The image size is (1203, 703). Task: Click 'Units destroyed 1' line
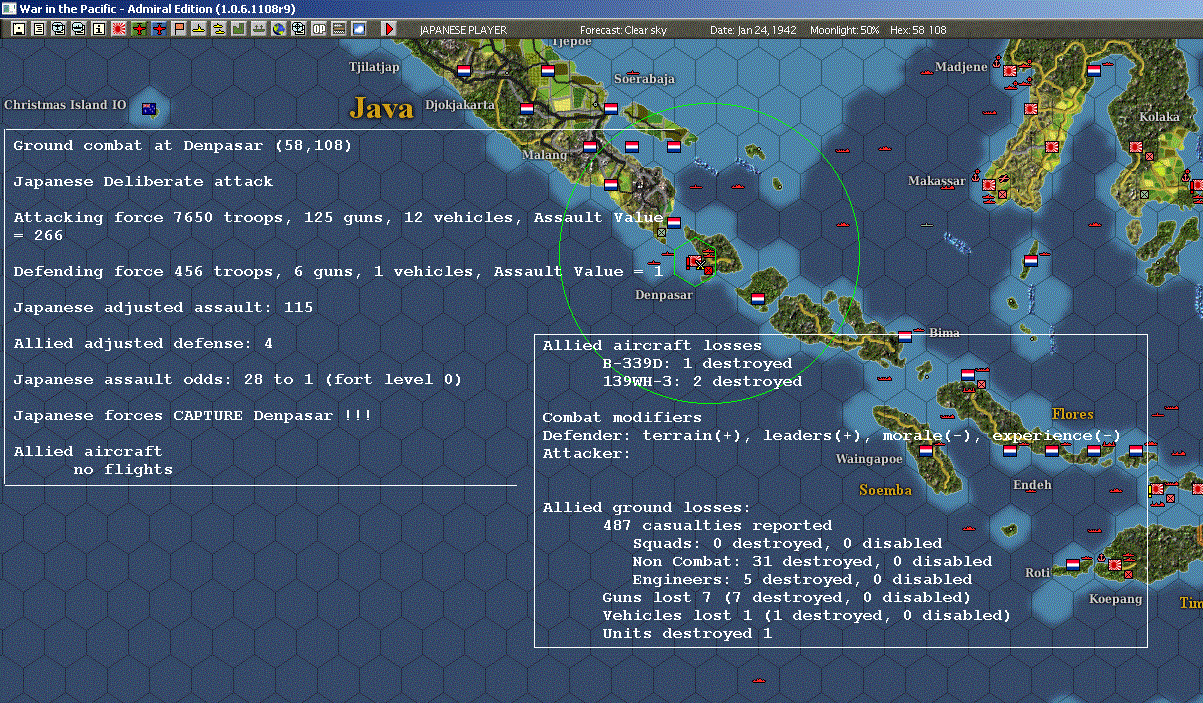[687, 634]
